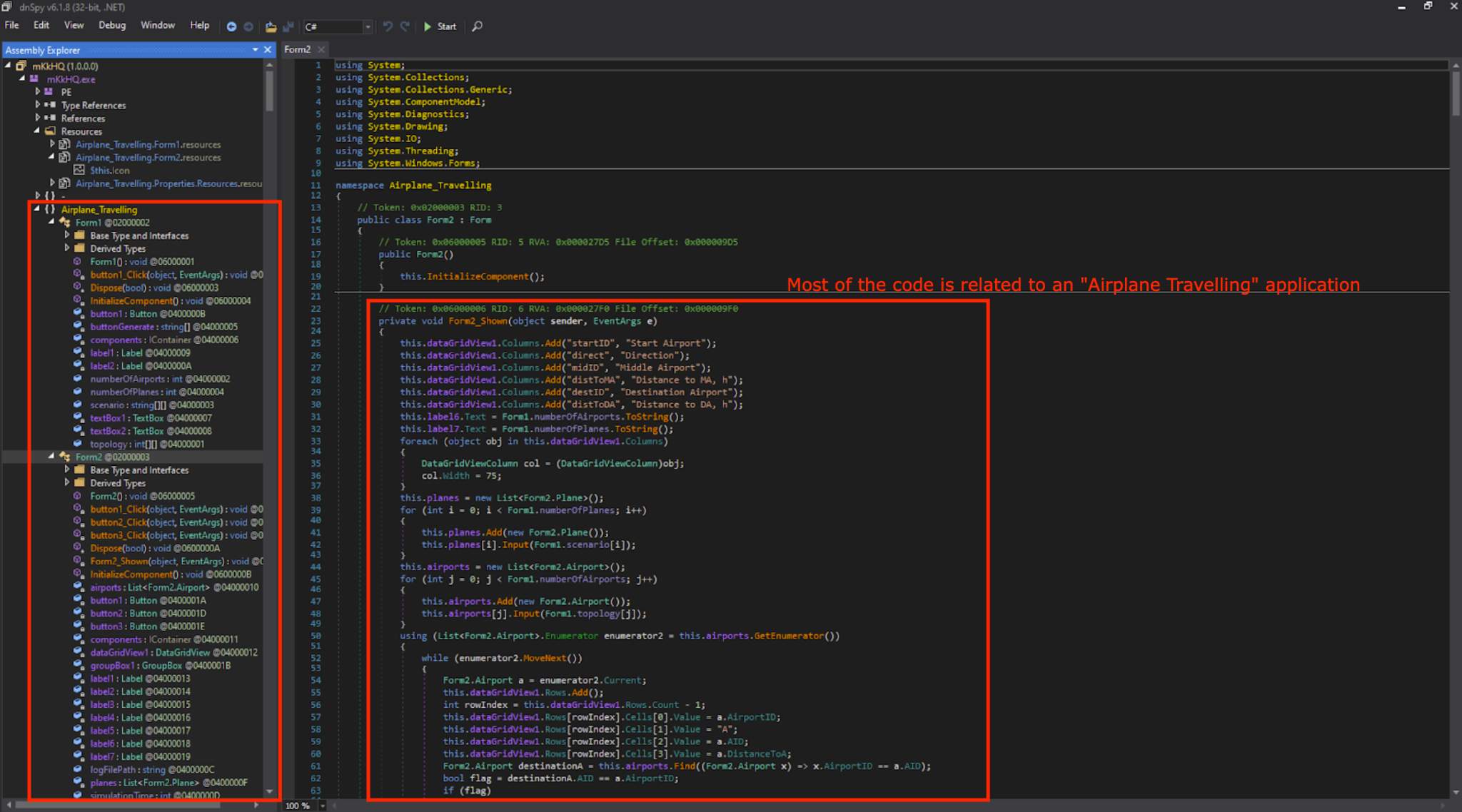Screen dimensions: 1462x812
Task: Click the Open file folder icon
Action: [271, 26]
